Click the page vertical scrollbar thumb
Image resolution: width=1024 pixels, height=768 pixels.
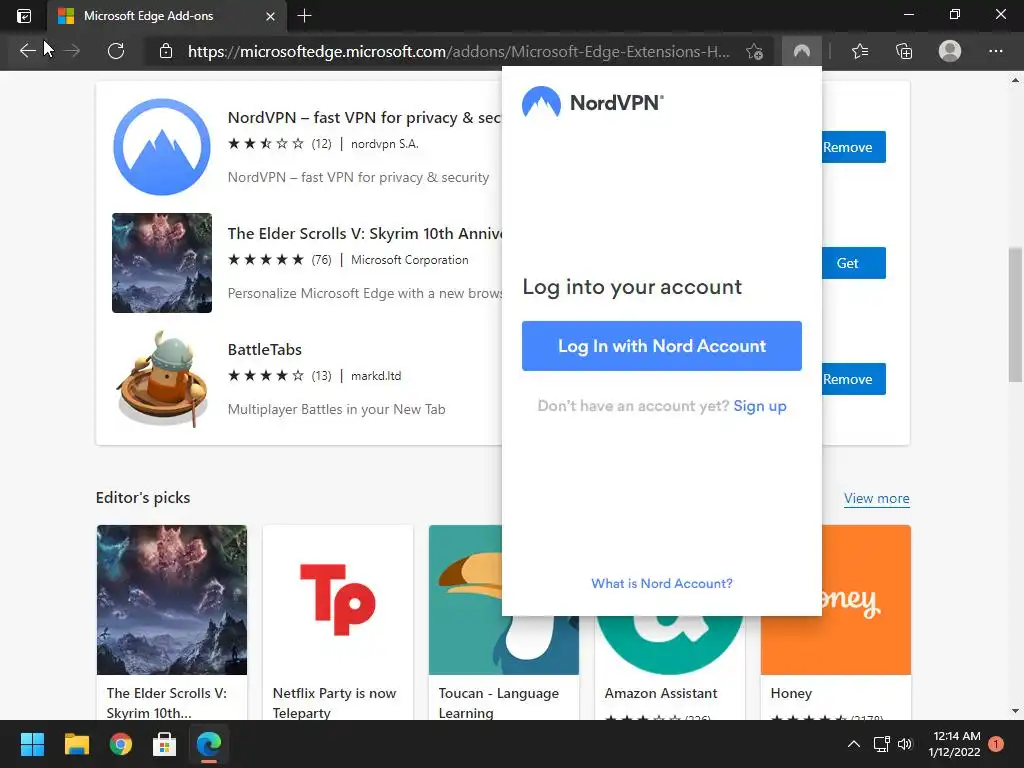(x=1015, y=314)
